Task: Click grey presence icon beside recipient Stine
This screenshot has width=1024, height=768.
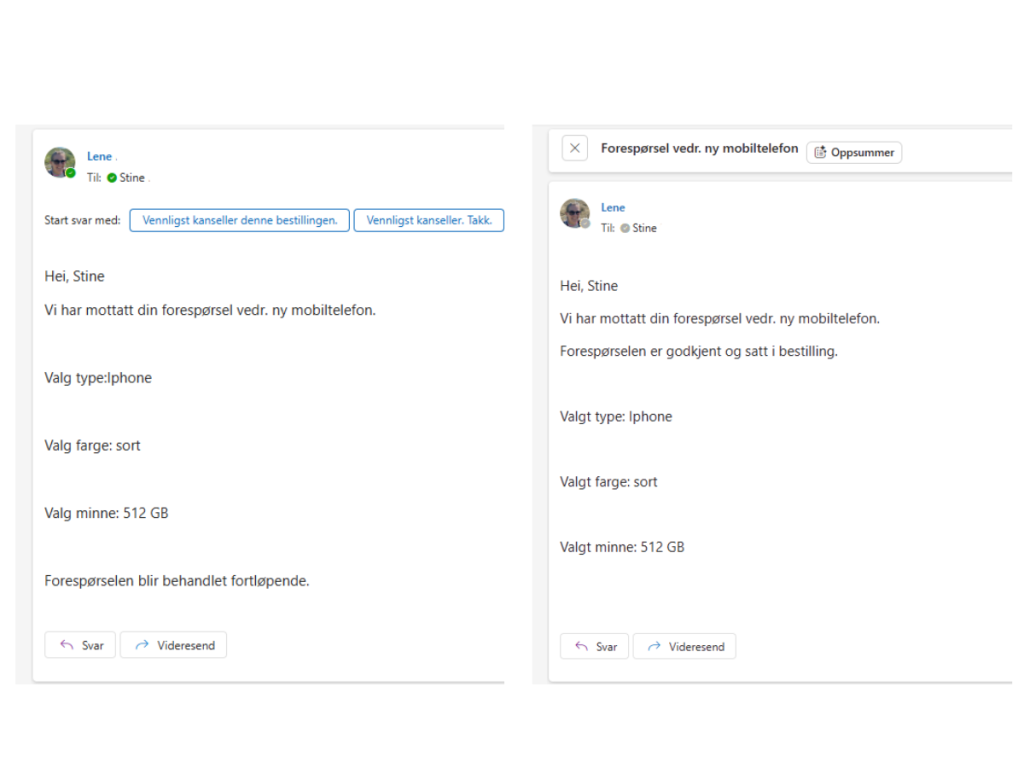Action: tap(625, 228)
